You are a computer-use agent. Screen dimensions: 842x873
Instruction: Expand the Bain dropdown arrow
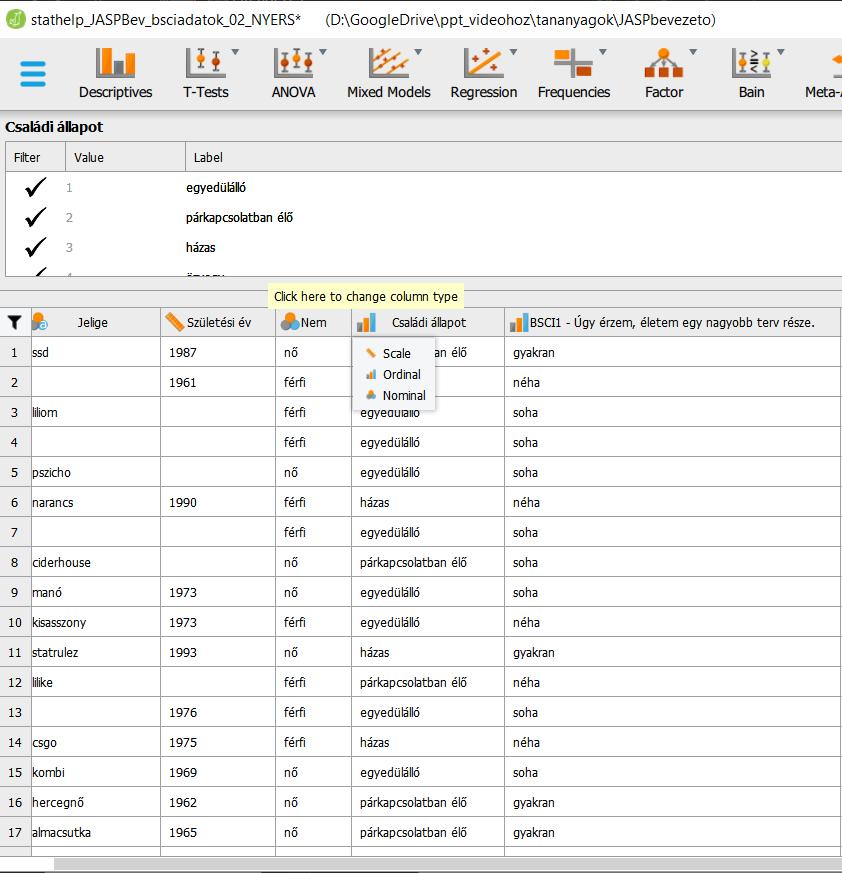(781, 52)
